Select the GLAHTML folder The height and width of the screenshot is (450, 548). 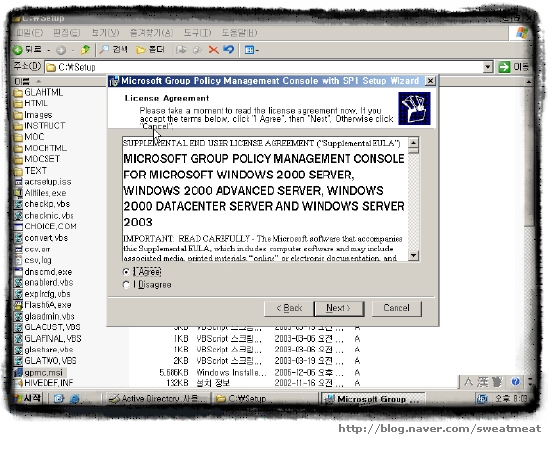(38, 93)
